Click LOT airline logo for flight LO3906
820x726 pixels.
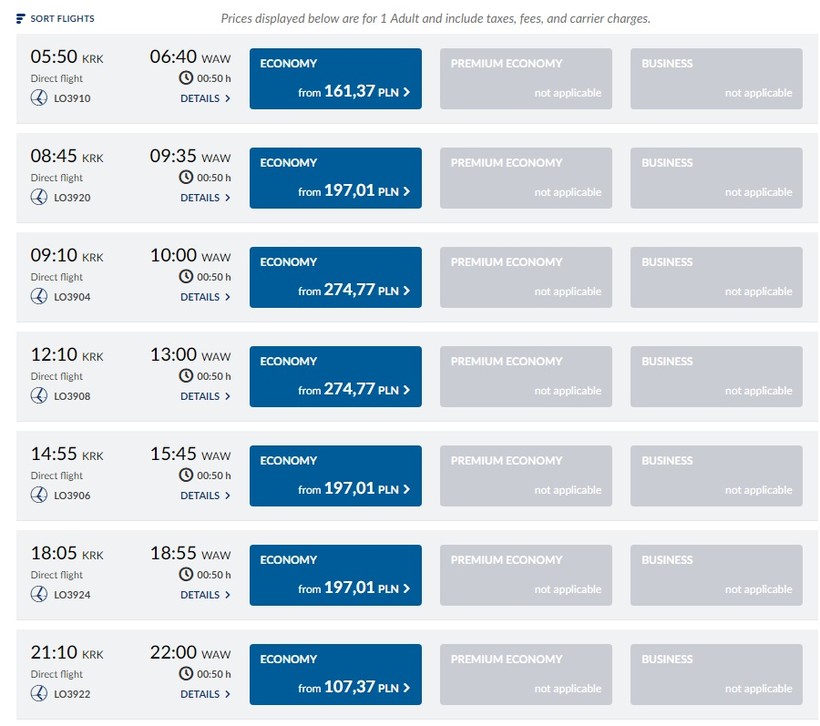pos(39,495)
